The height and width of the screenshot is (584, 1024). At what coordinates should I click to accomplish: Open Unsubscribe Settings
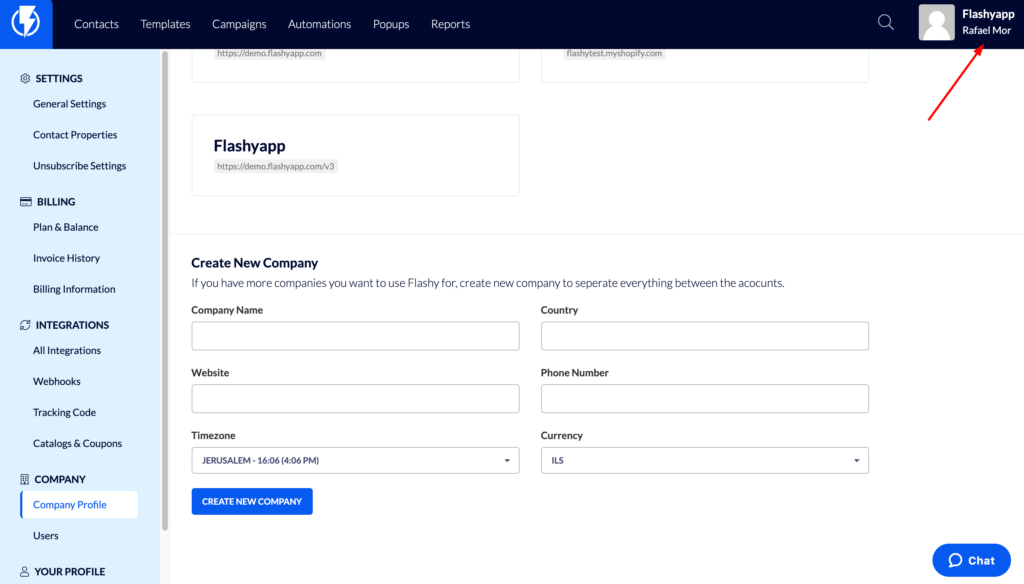80,166
